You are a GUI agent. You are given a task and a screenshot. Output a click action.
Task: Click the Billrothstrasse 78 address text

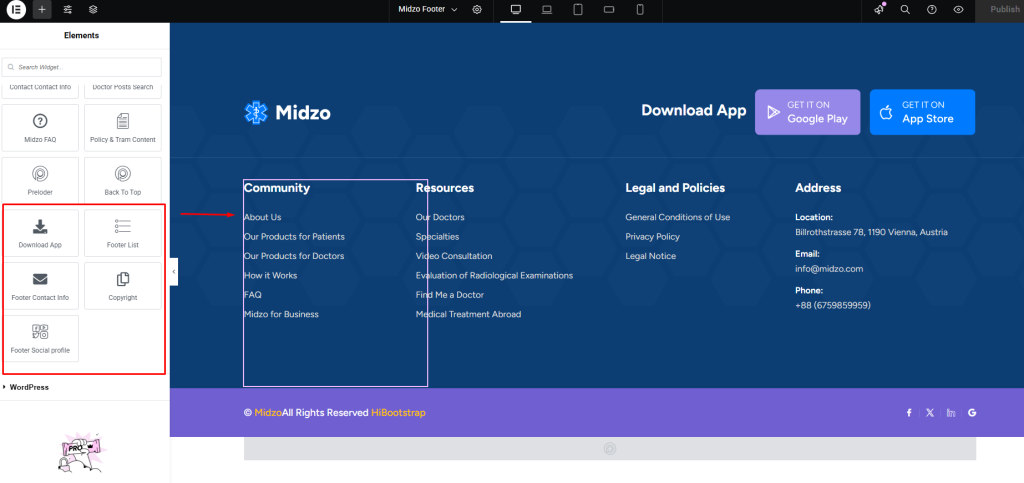click(871, 232)
